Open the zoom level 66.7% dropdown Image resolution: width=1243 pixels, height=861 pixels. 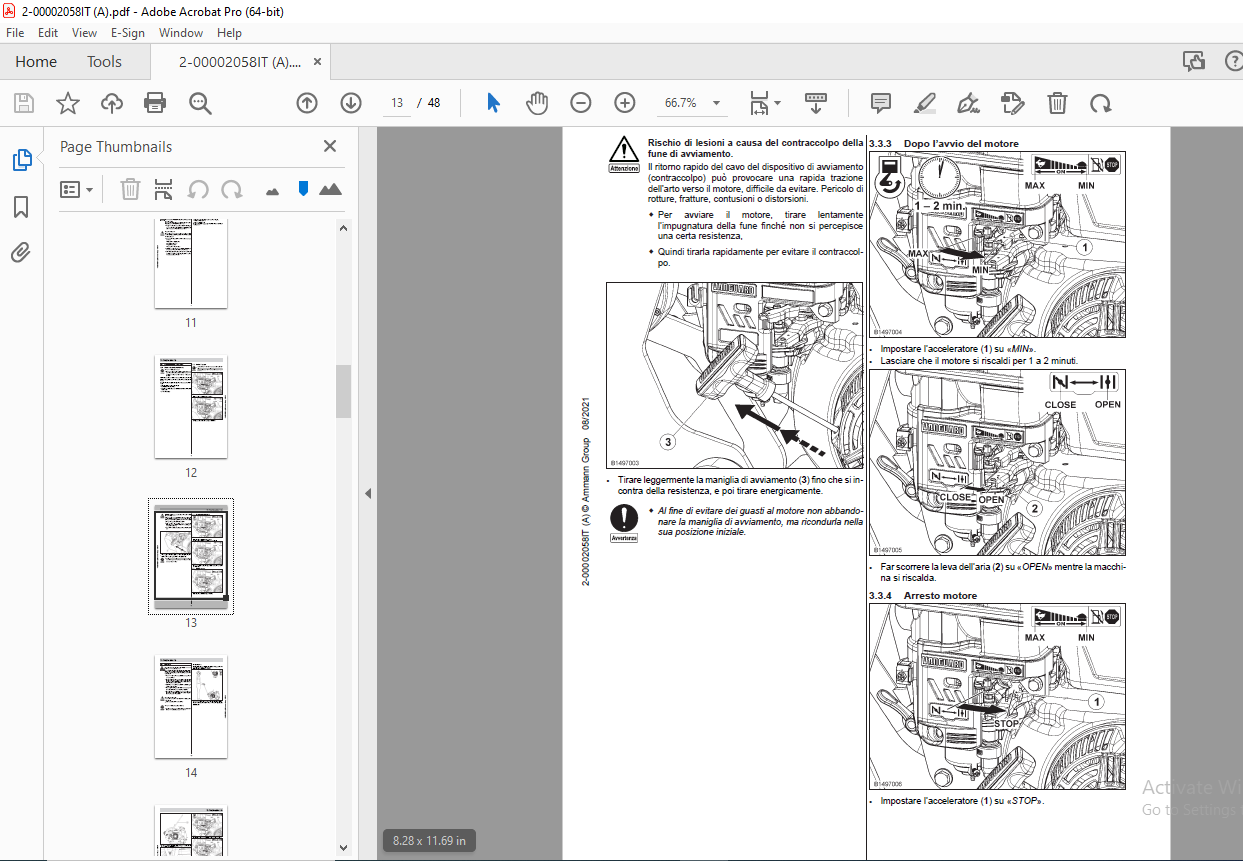coord(716,103)
